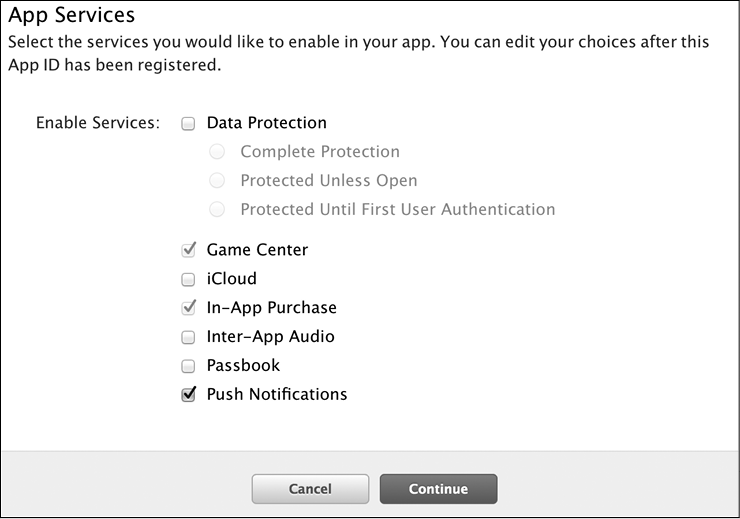
Task: Click the 'Inter-App Audio' label text
Action: point(270,336)
